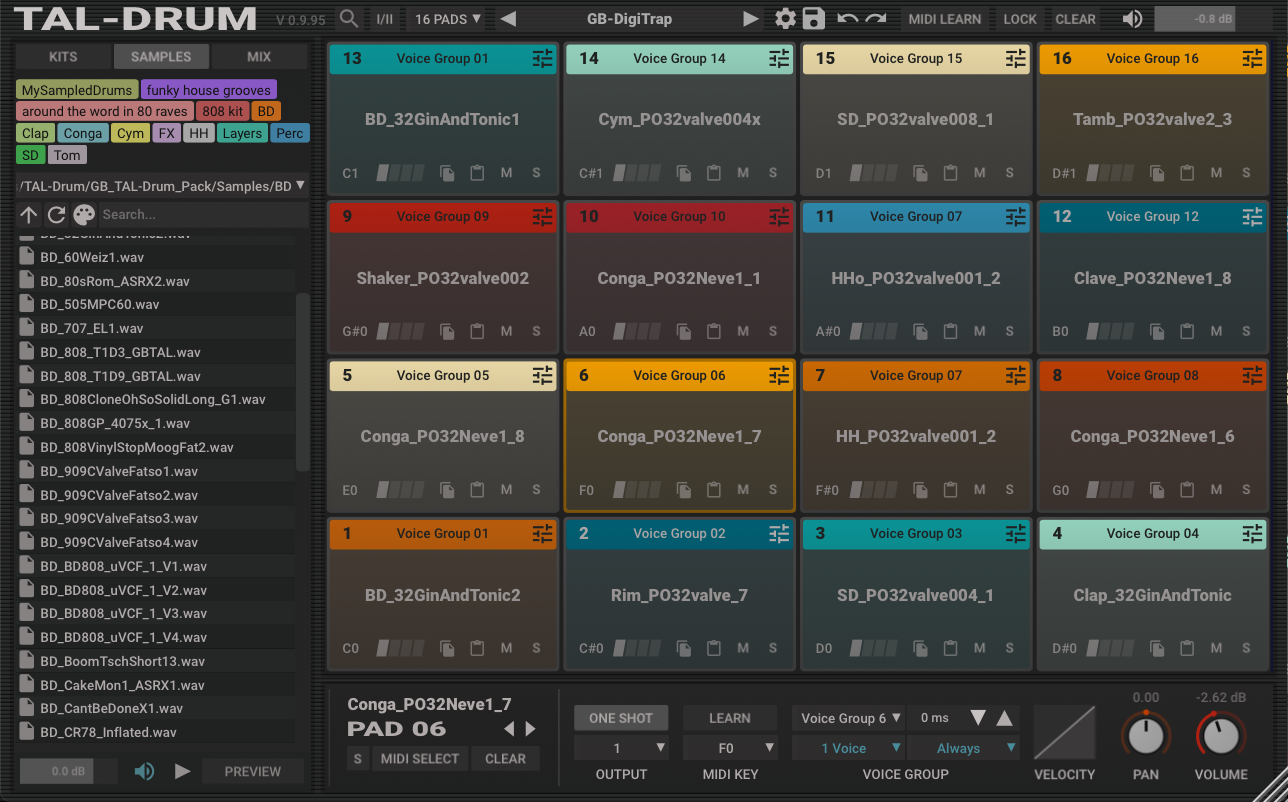Mute pad 9 Shaker_PO32valve002
The image size is (1288, 802).
point(506,331)
